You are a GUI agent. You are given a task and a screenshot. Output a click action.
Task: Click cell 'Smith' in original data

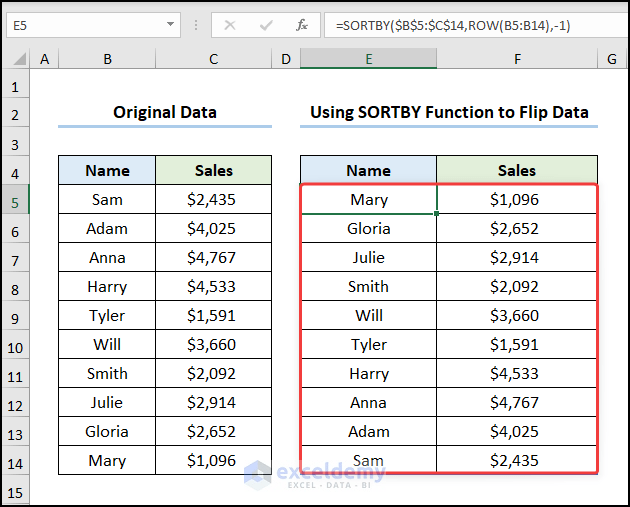[x=107, y=373]
